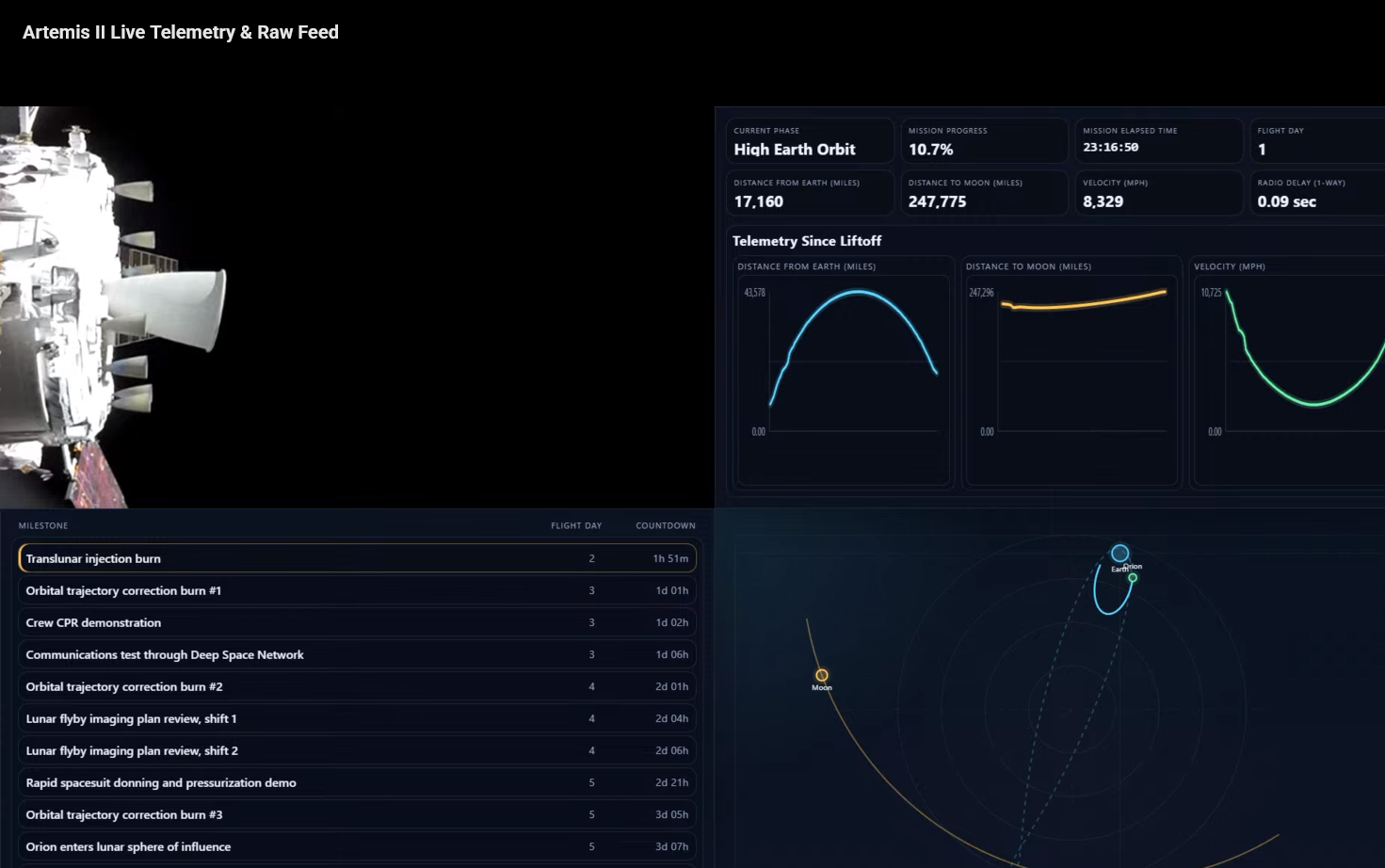
Task: Click the Moon marker on the orbit map
Action: pyautogui.click(x=822, y=675)
